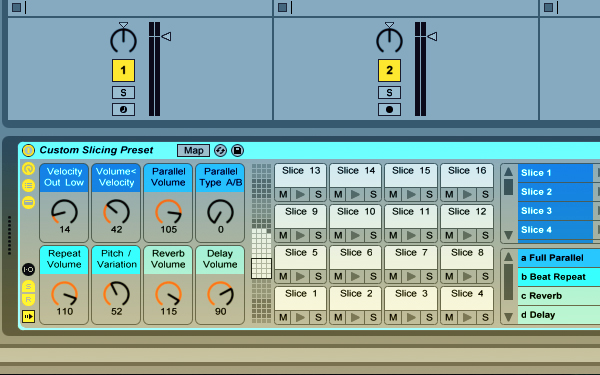Click the Reverb Volume macro knob

pos(168,294)
